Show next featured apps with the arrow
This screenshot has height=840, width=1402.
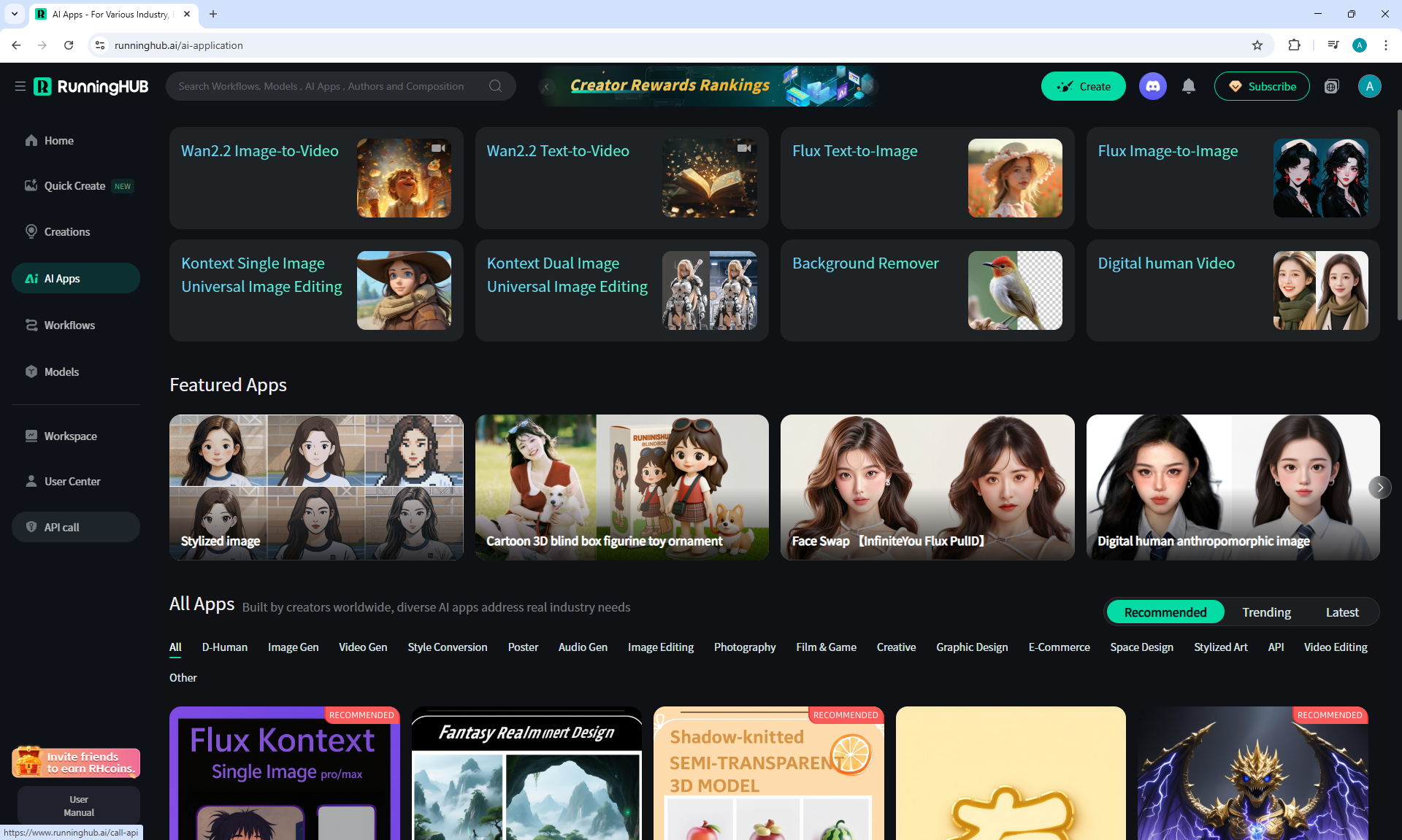pyautogui.click(x=1379, y=487)
